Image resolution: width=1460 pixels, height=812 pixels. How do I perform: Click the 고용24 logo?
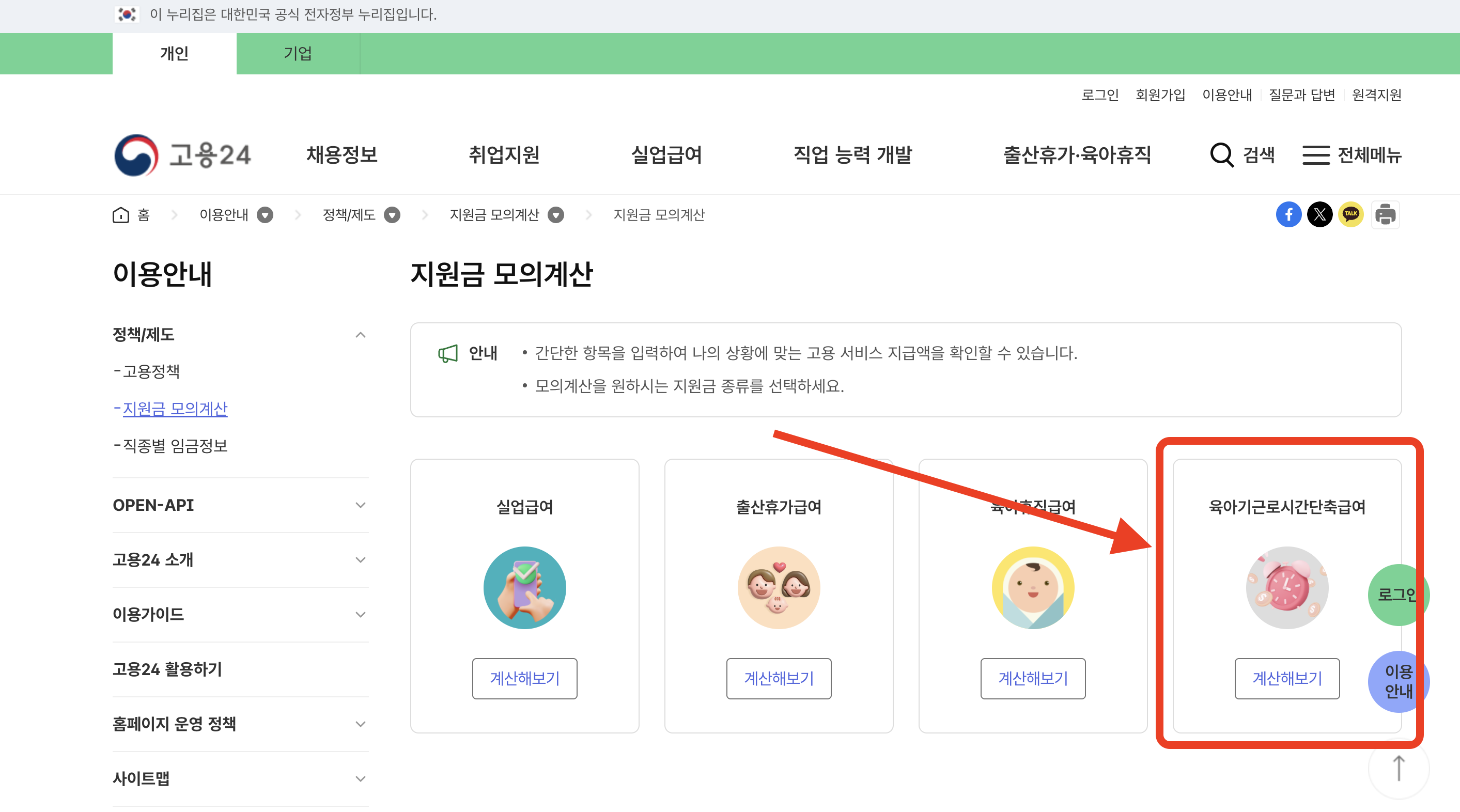[x=182, y=154]
